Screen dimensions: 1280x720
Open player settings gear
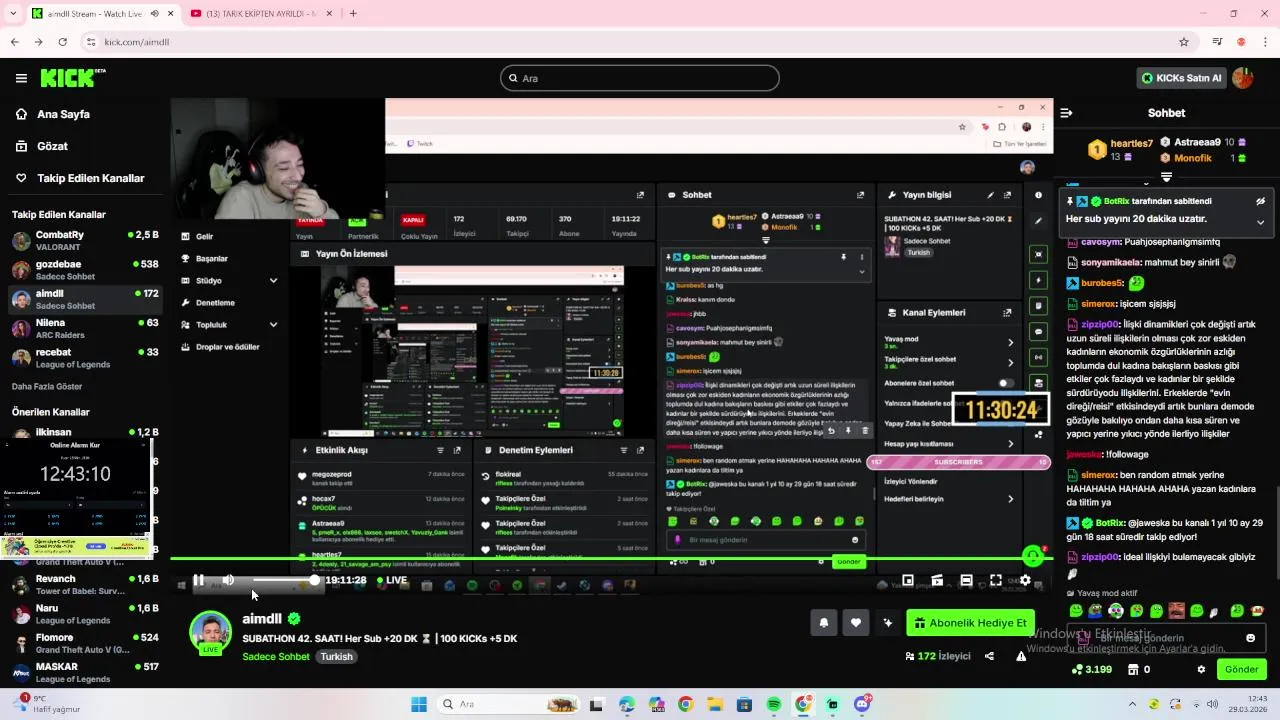click(x=1025, y=580)
